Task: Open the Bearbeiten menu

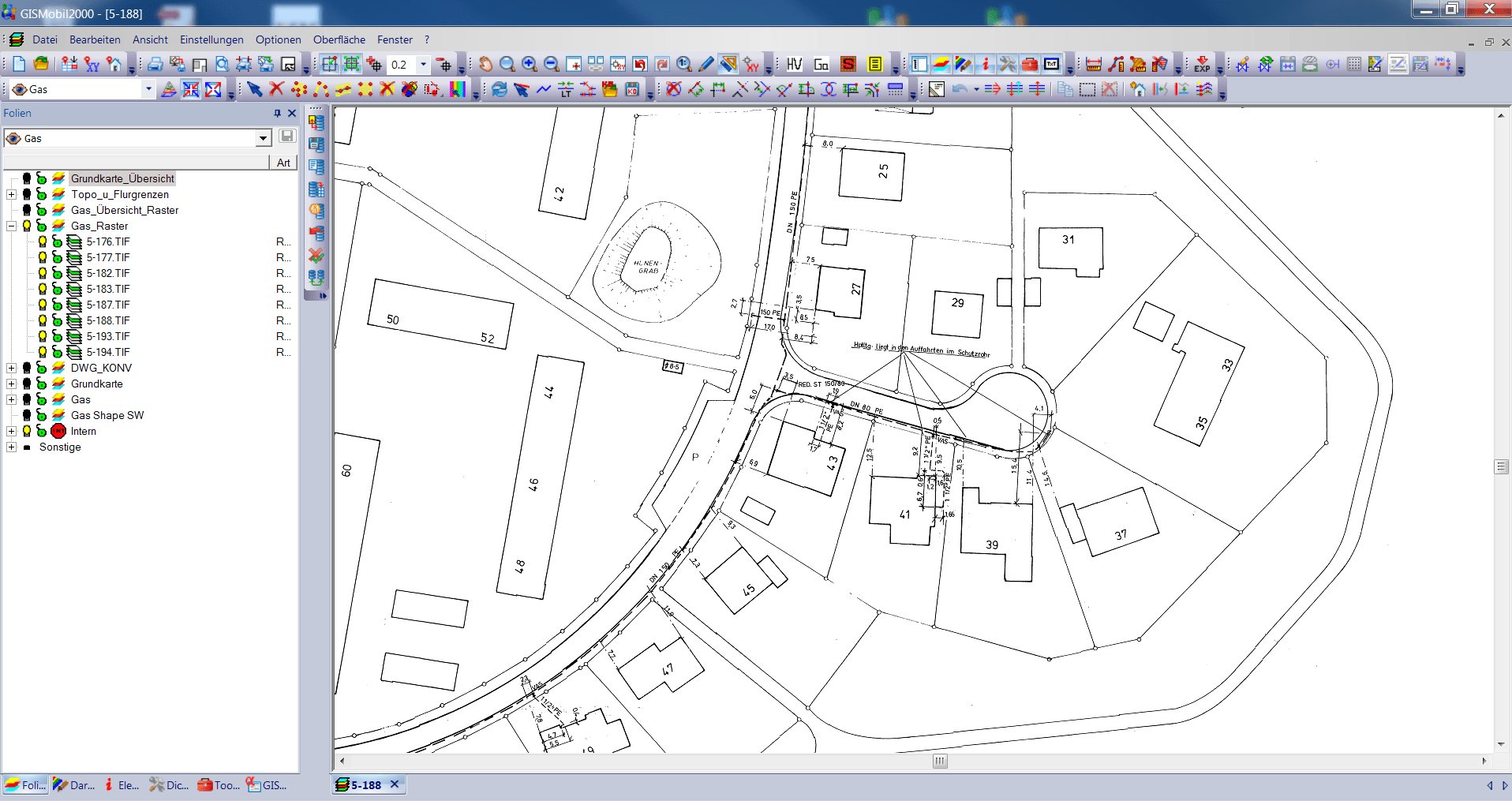Action: 95,39
